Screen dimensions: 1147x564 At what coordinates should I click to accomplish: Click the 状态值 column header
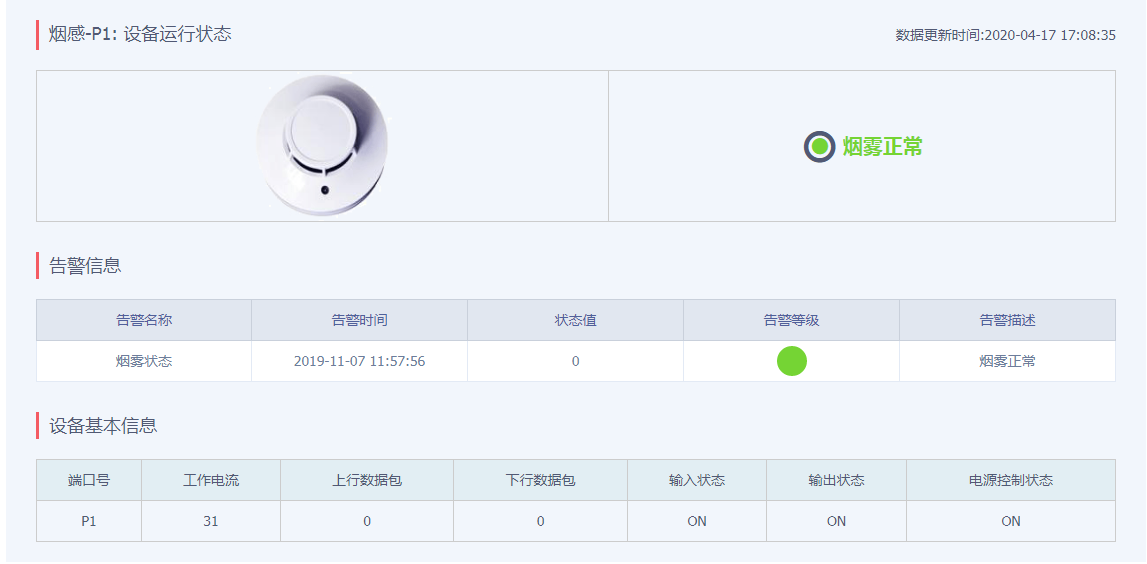point(575,320)
